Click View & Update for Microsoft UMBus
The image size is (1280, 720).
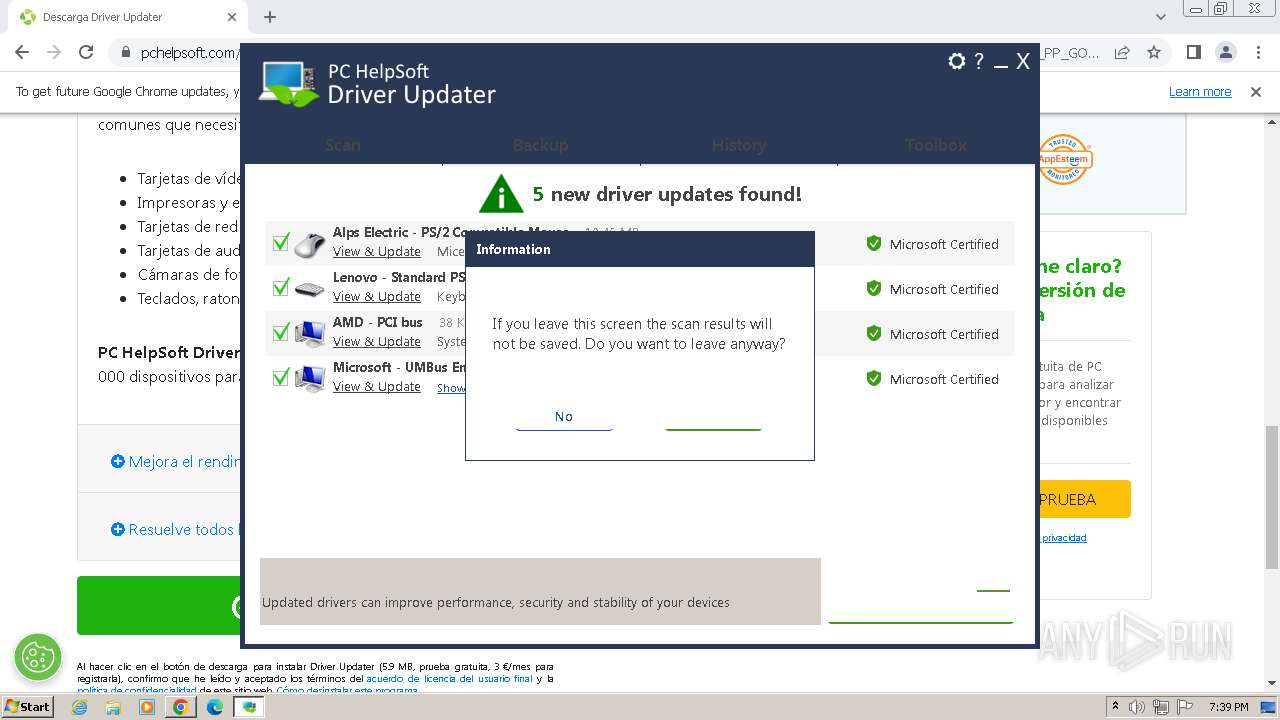(x=377, y=386)
